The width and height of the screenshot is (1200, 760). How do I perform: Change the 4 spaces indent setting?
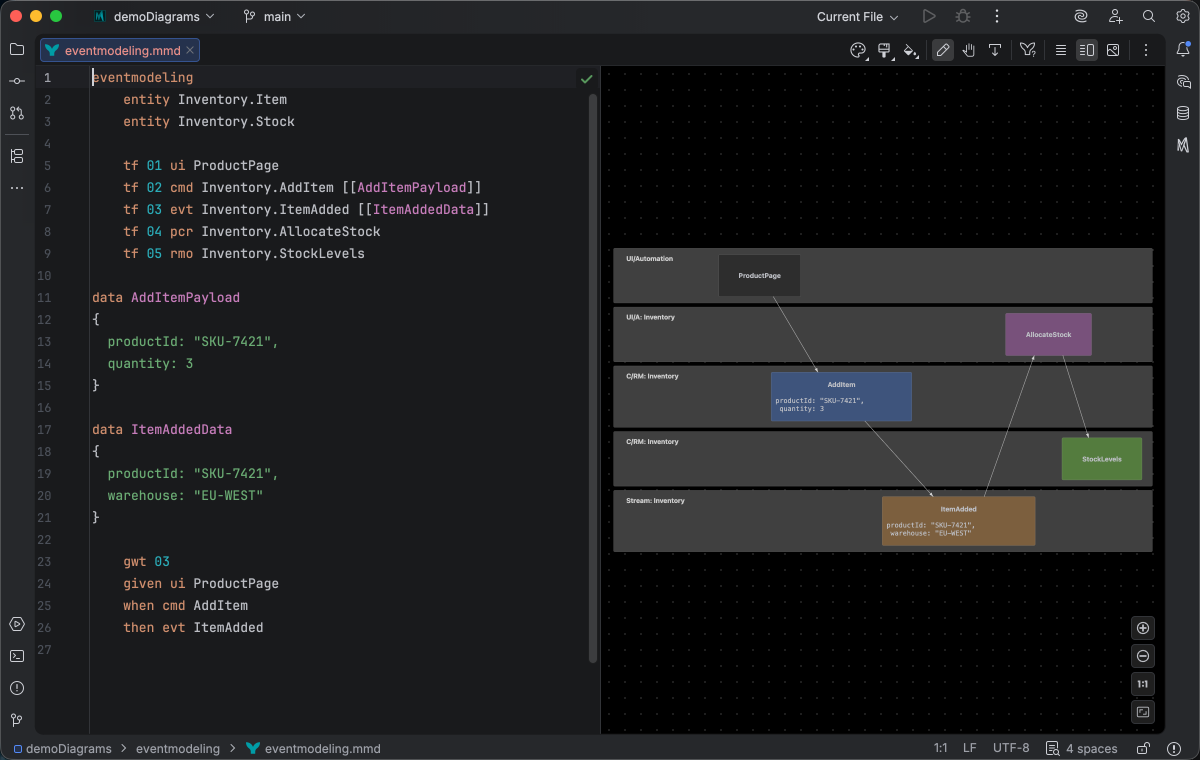(1092, 748)
